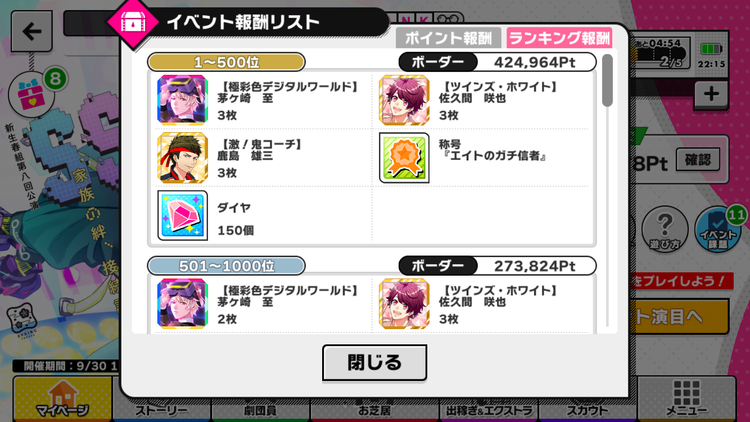Select the 佐久間 咲也 card icon in 1～500位
Image resolution: width=750 pixels, height=422 pixels.
click(x=404, y=100)
